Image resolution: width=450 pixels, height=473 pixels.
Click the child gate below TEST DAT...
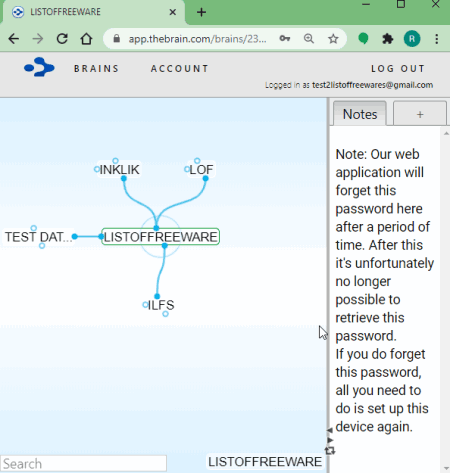click(x=42, y=246)
